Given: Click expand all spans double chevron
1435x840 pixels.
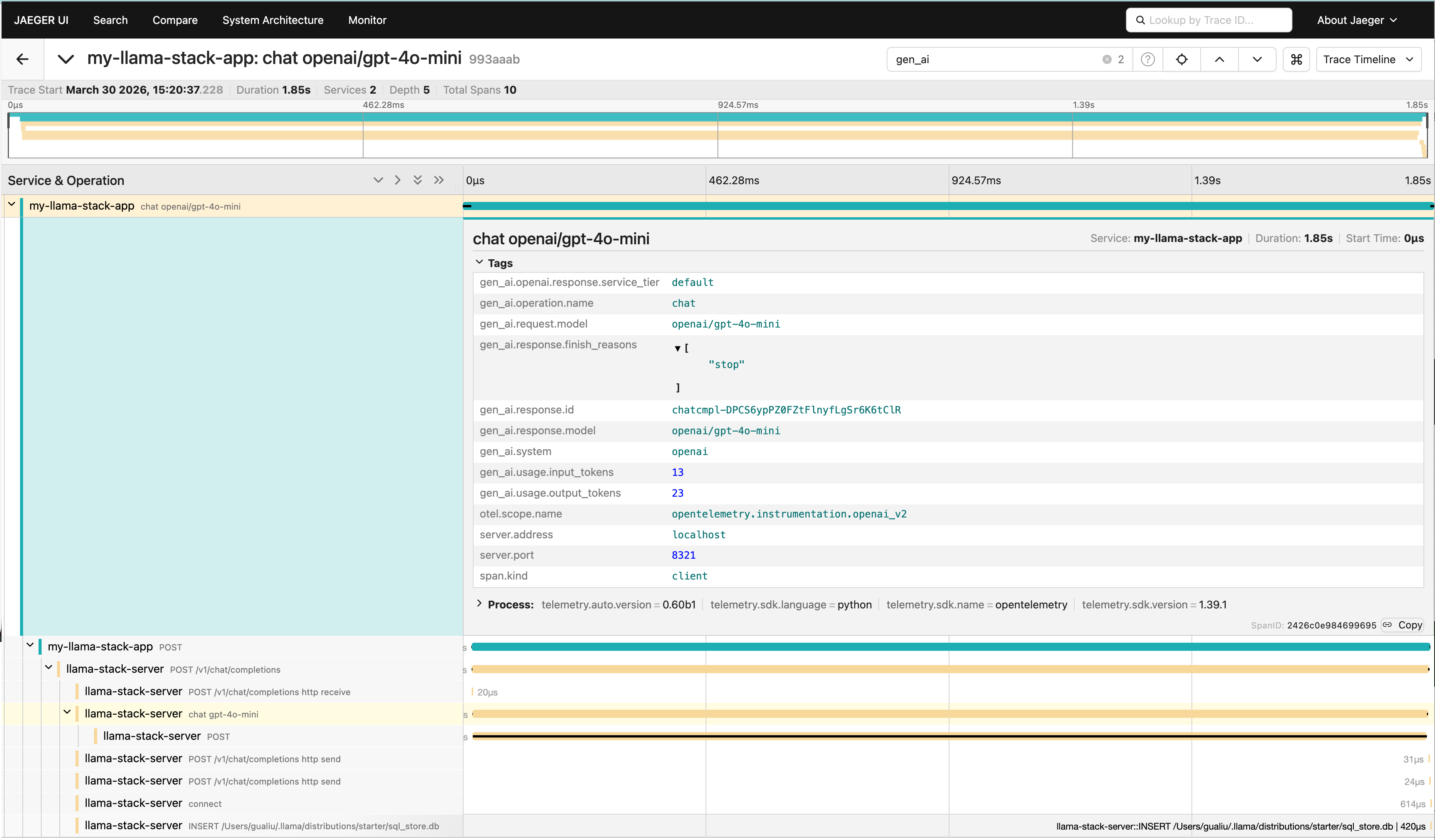Looking at the screenshot, I should [417, 180].
